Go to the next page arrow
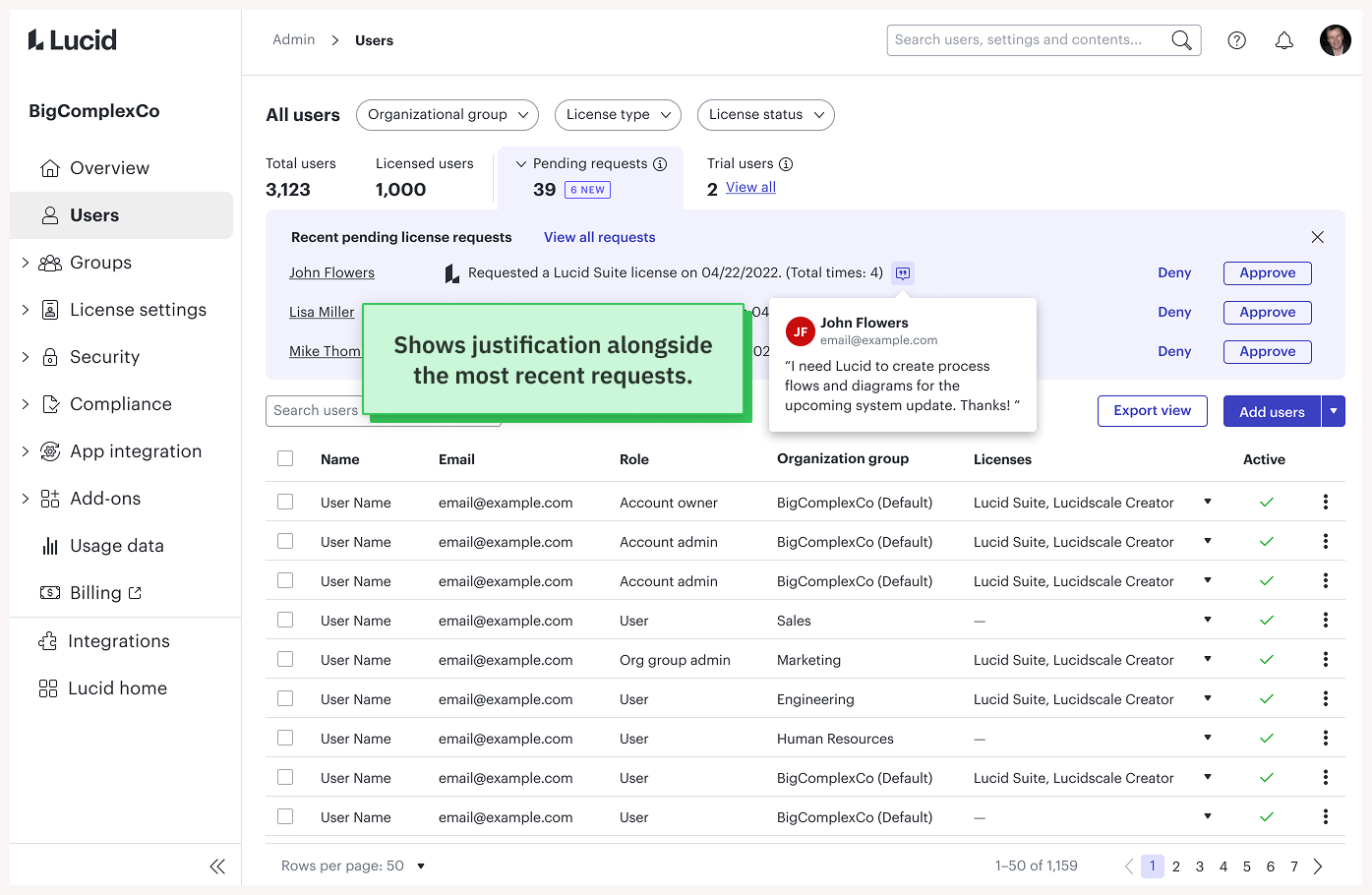Viewport: 1372px width, 895px height. [1318, 866]
